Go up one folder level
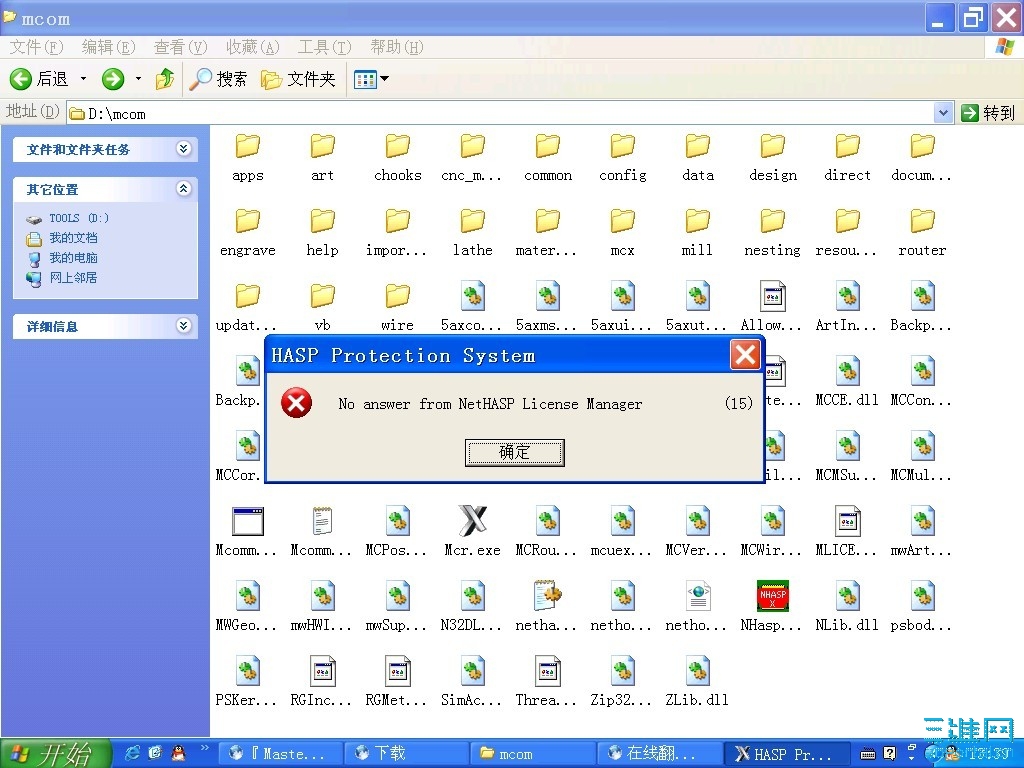1024x768 pixels. pos(165,79)
